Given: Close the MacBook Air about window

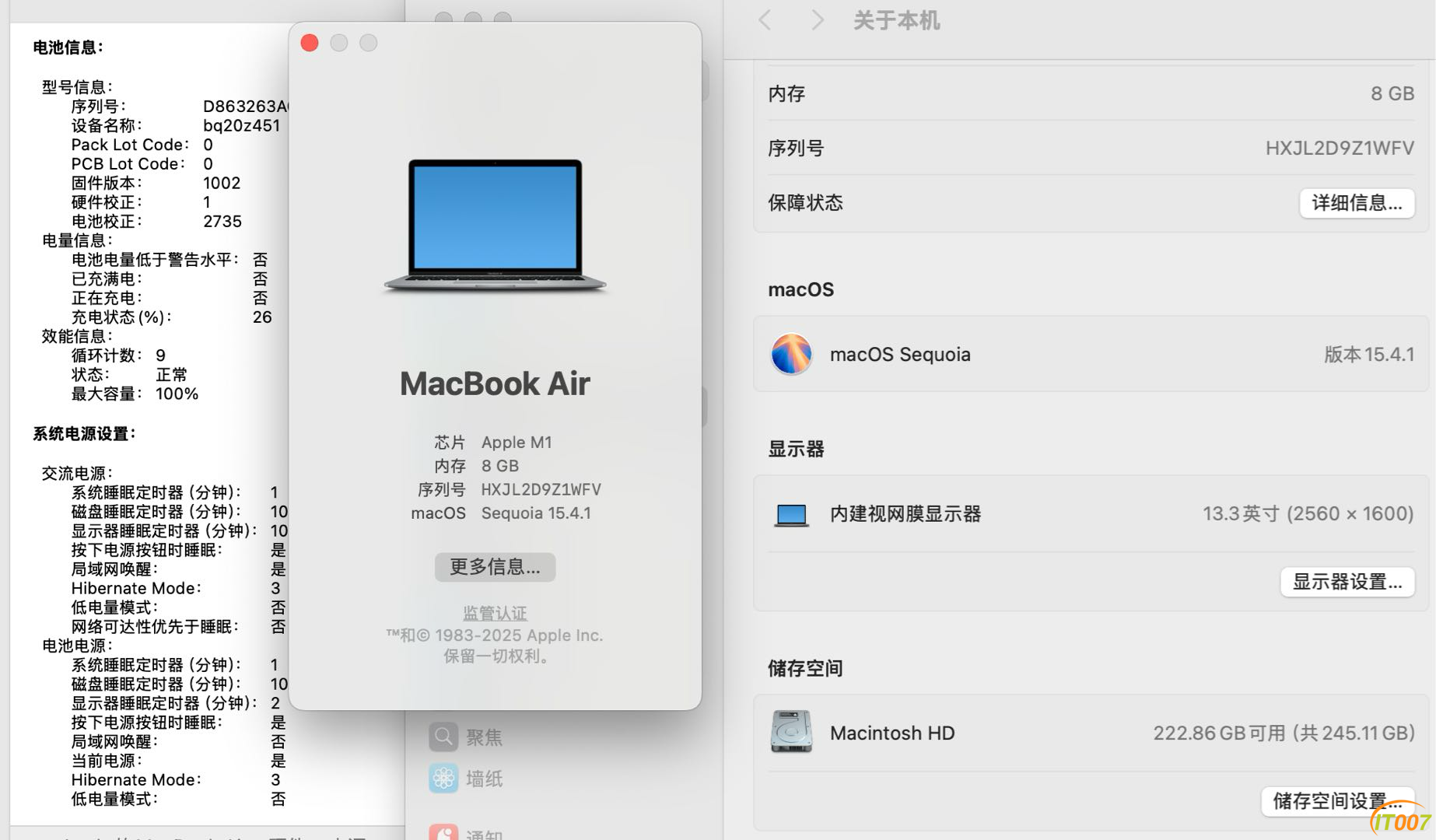Looking at the screenshot, I should coord(310,43).
